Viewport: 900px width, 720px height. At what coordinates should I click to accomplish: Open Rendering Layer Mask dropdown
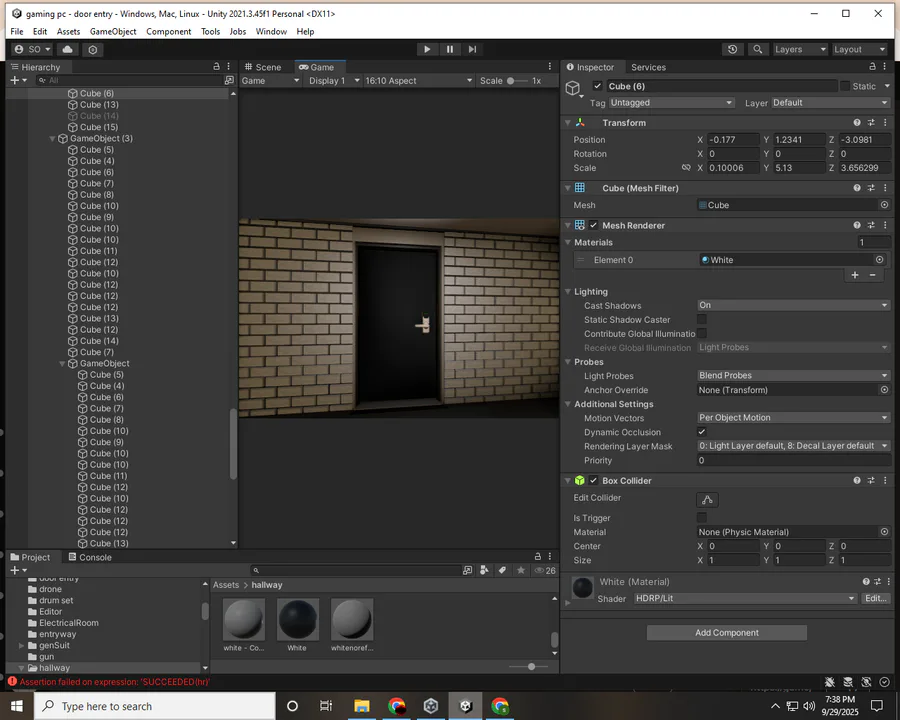[793, 446]
